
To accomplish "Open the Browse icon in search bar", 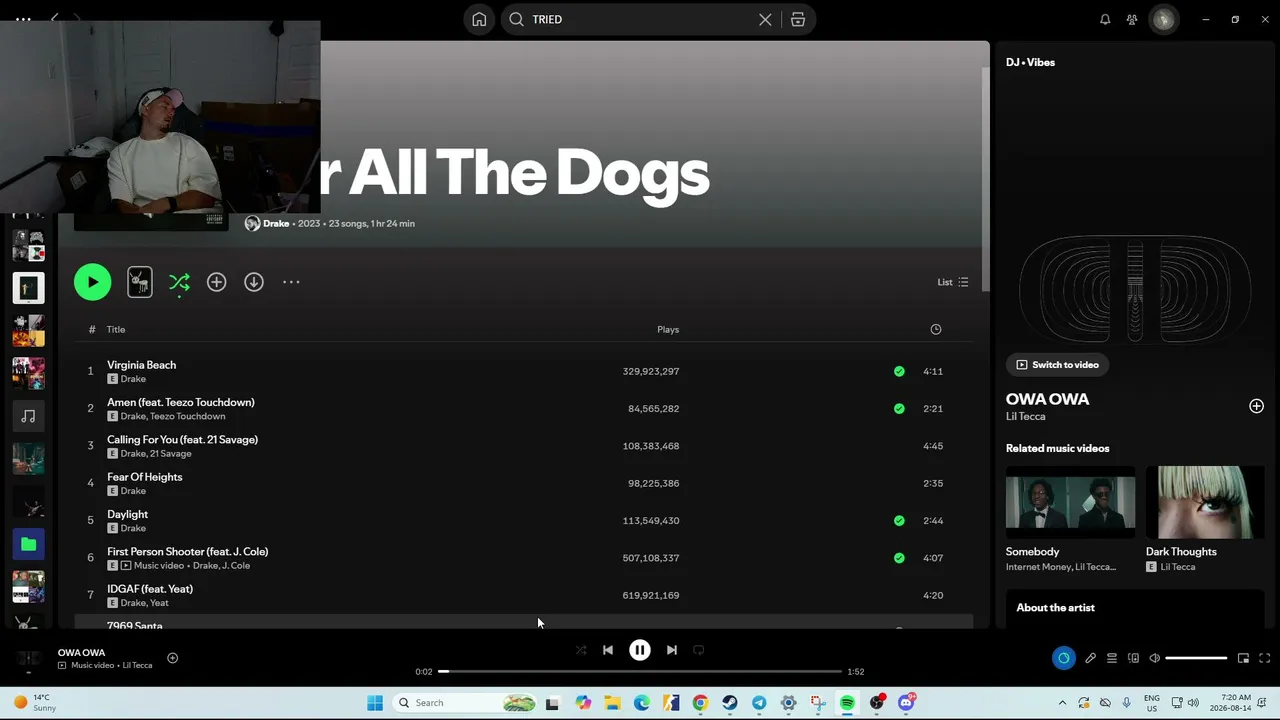I will click(798, 19).
